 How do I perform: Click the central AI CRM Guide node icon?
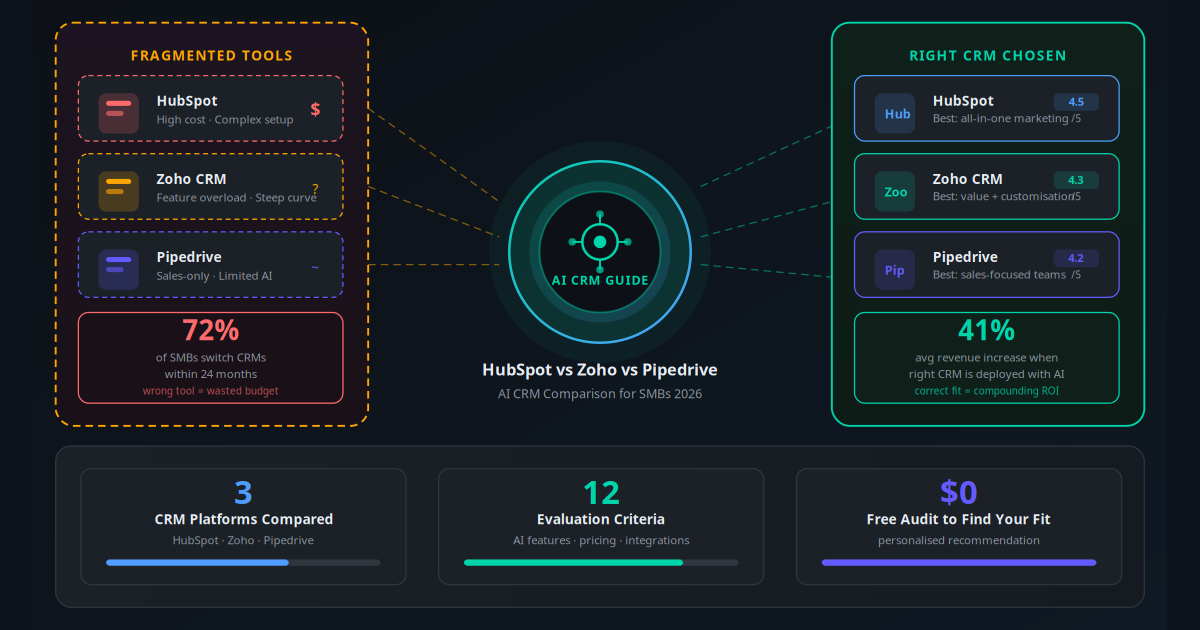click(600, 242)
